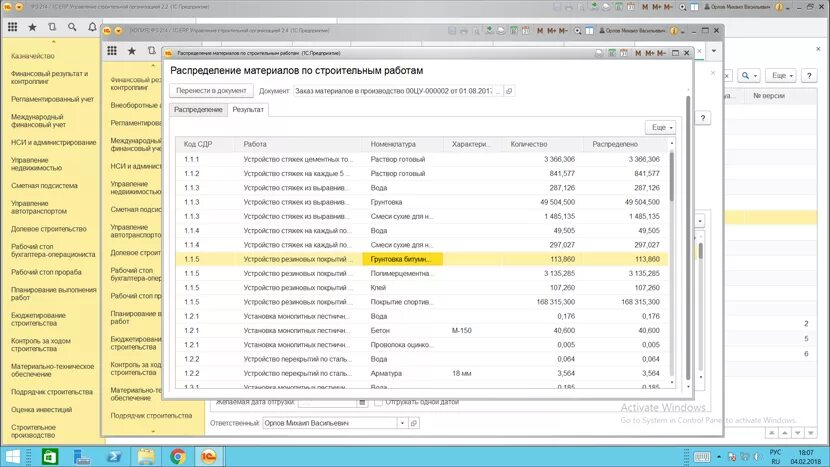
Task: Select the 'Арматура' nomenclature cell
Action: pos(402,373)
